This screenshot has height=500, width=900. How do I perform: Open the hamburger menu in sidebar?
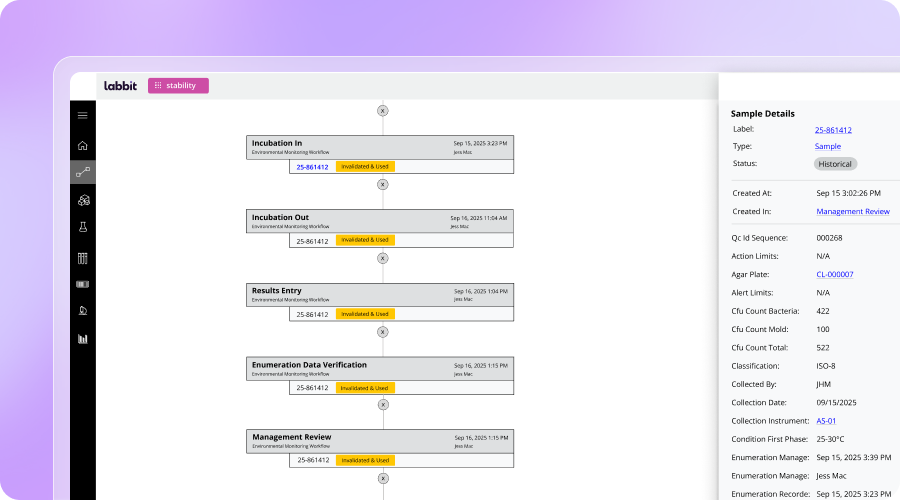point(83,115)
